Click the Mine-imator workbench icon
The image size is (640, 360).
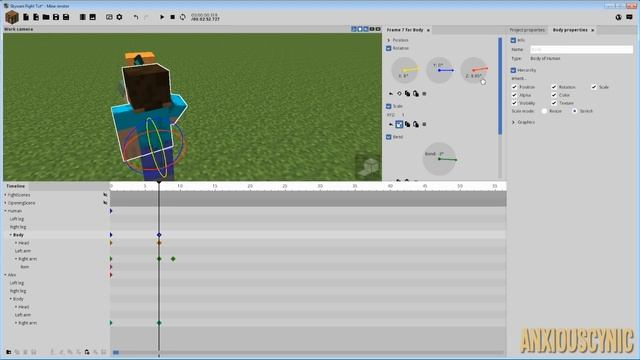point(12,17)
